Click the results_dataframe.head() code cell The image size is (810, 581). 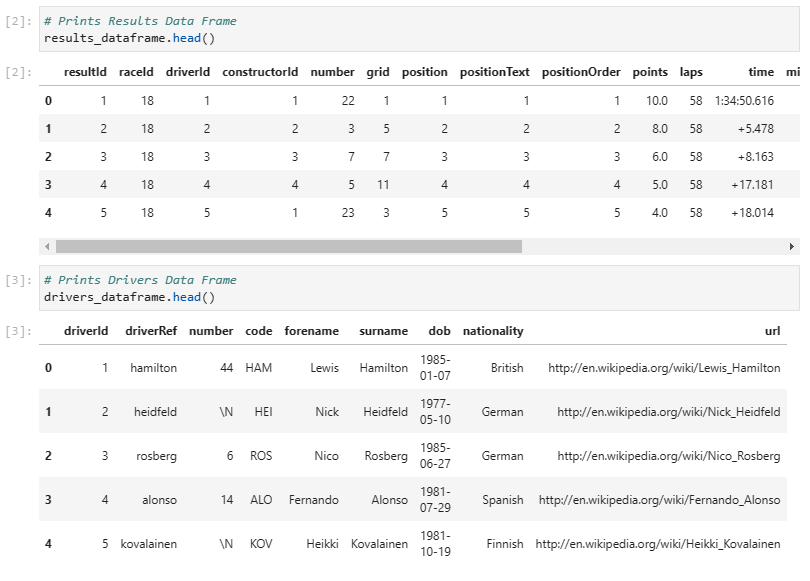419,29
